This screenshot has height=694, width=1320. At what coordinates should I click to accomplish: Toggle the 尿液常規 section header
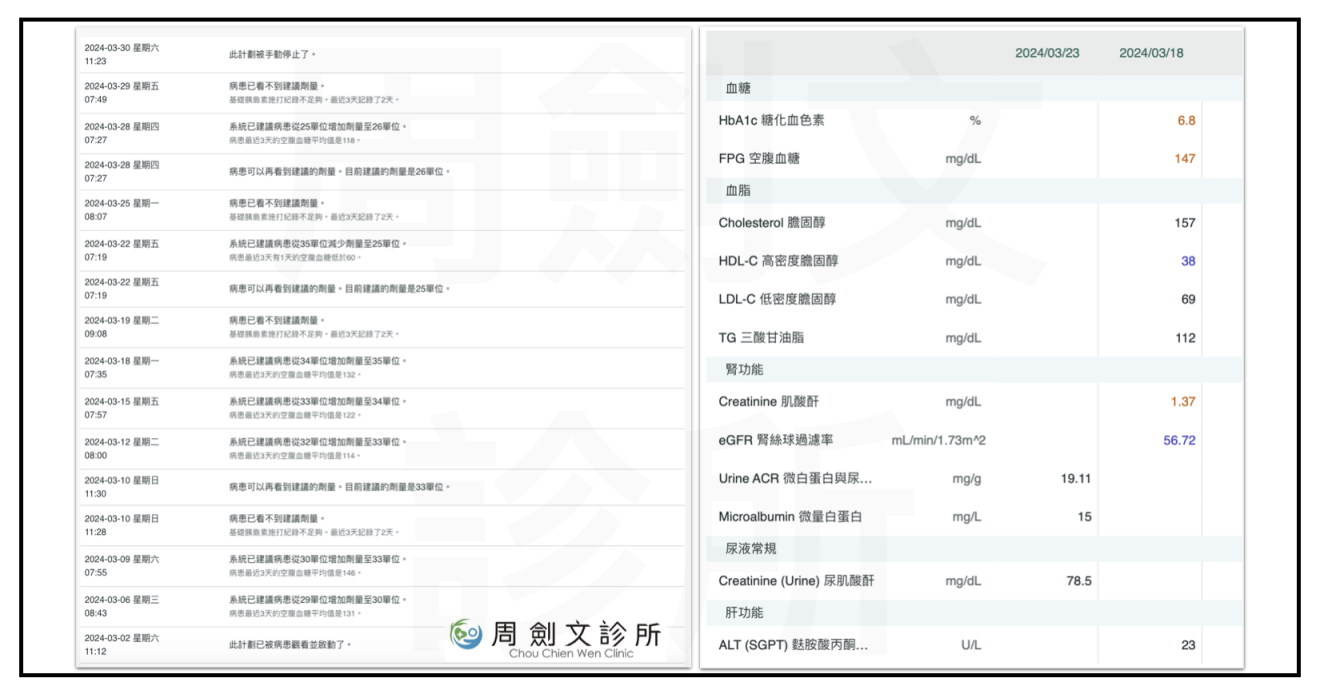click(750, 548)
